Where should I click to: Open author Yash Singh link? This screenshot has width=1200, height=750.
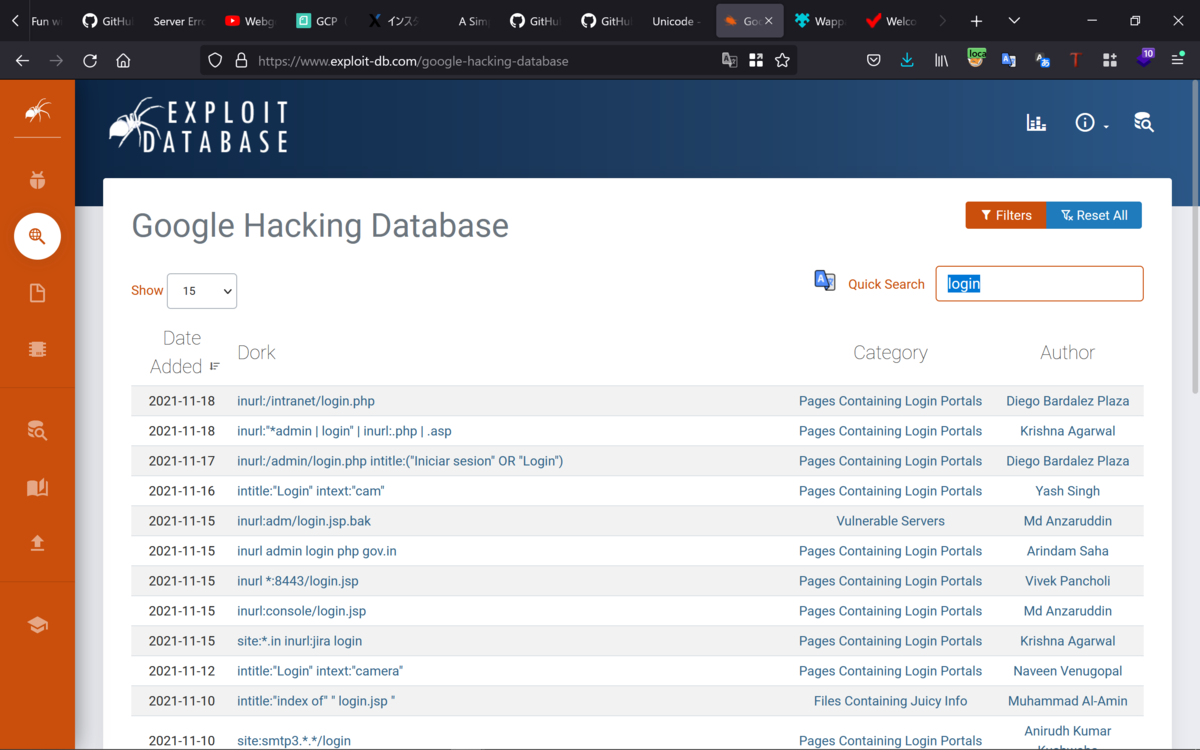tap(1067, 491)
